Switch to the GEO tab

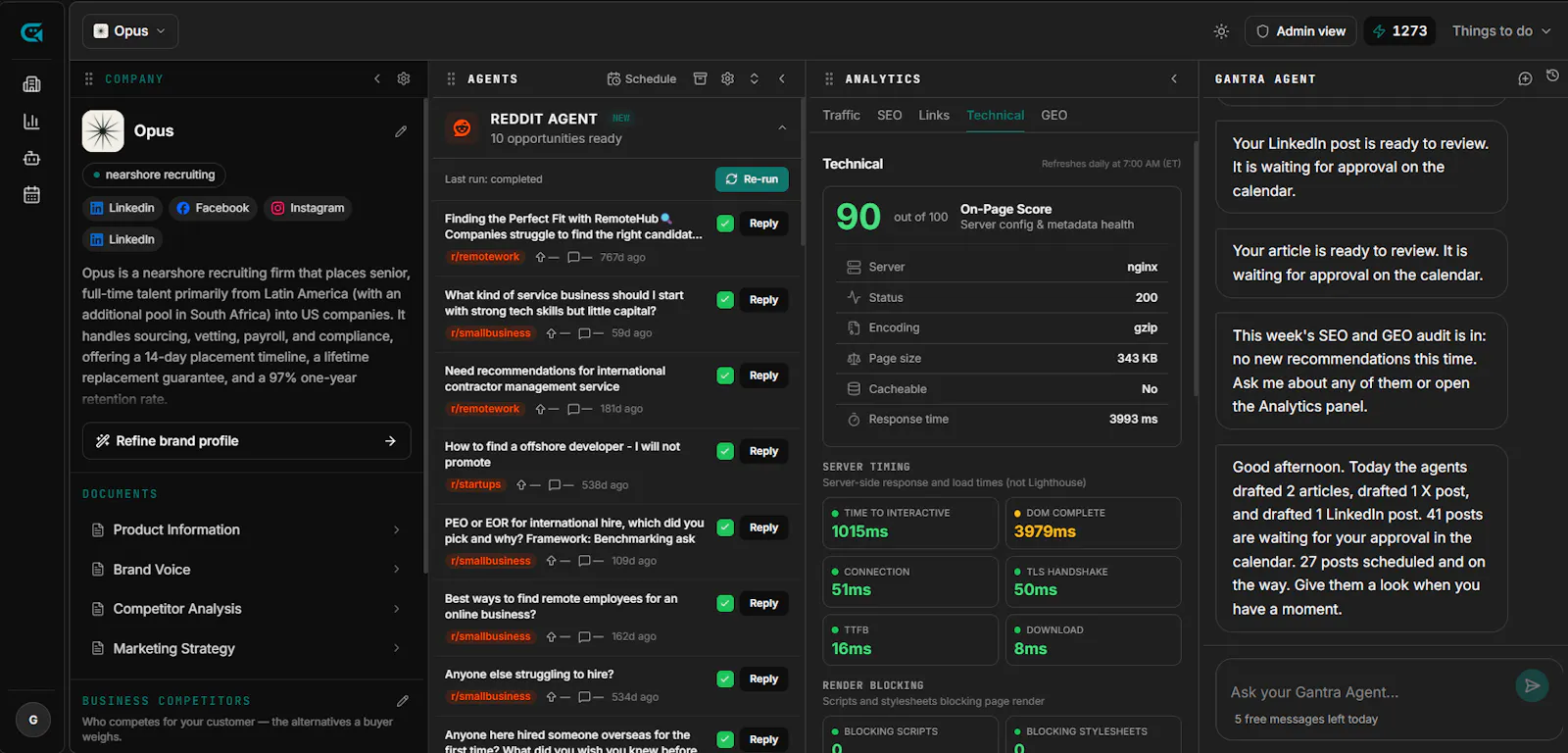(x=1054, y=116)
